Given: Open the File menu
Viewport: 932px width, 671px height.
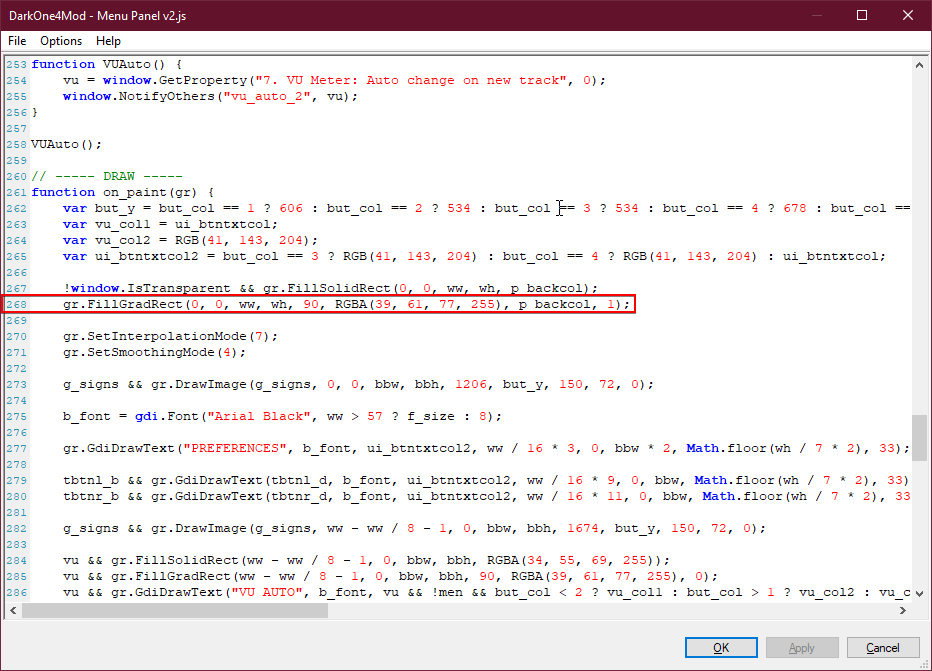Looking at the screenshot, I should point(17,41).
